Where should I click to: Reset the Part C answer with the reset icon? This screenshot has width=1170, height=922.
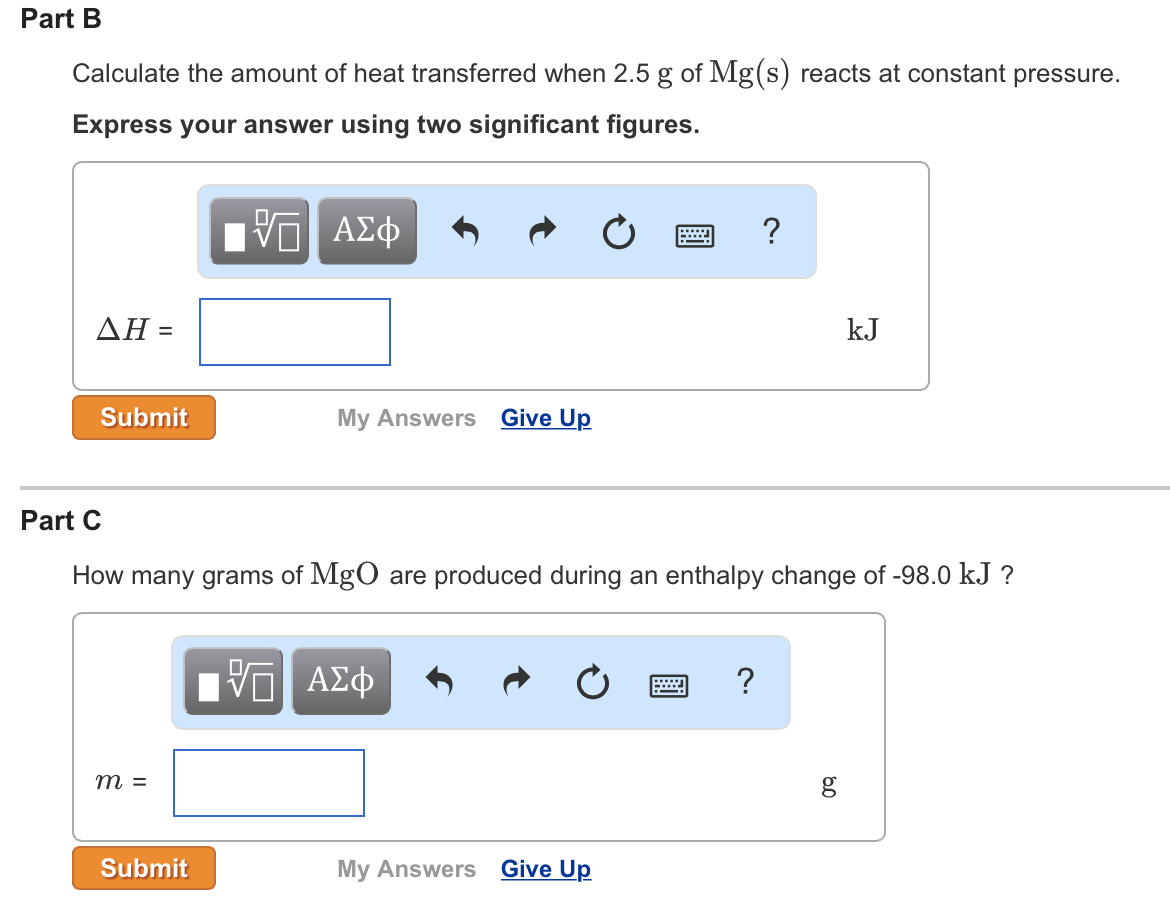tap(592, 681)
